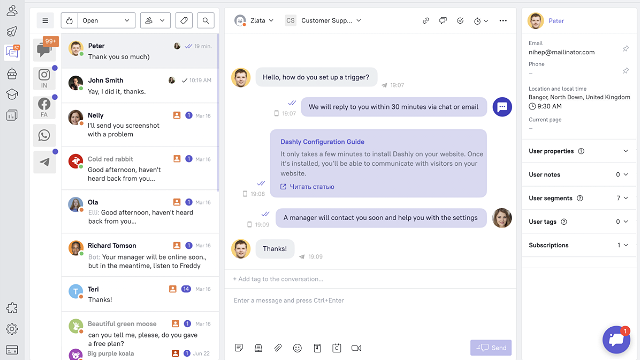Image resolution: width=640 pixels, height=360 pixels.
Task: Open the John Smith conversation
Action: (140, 86)
